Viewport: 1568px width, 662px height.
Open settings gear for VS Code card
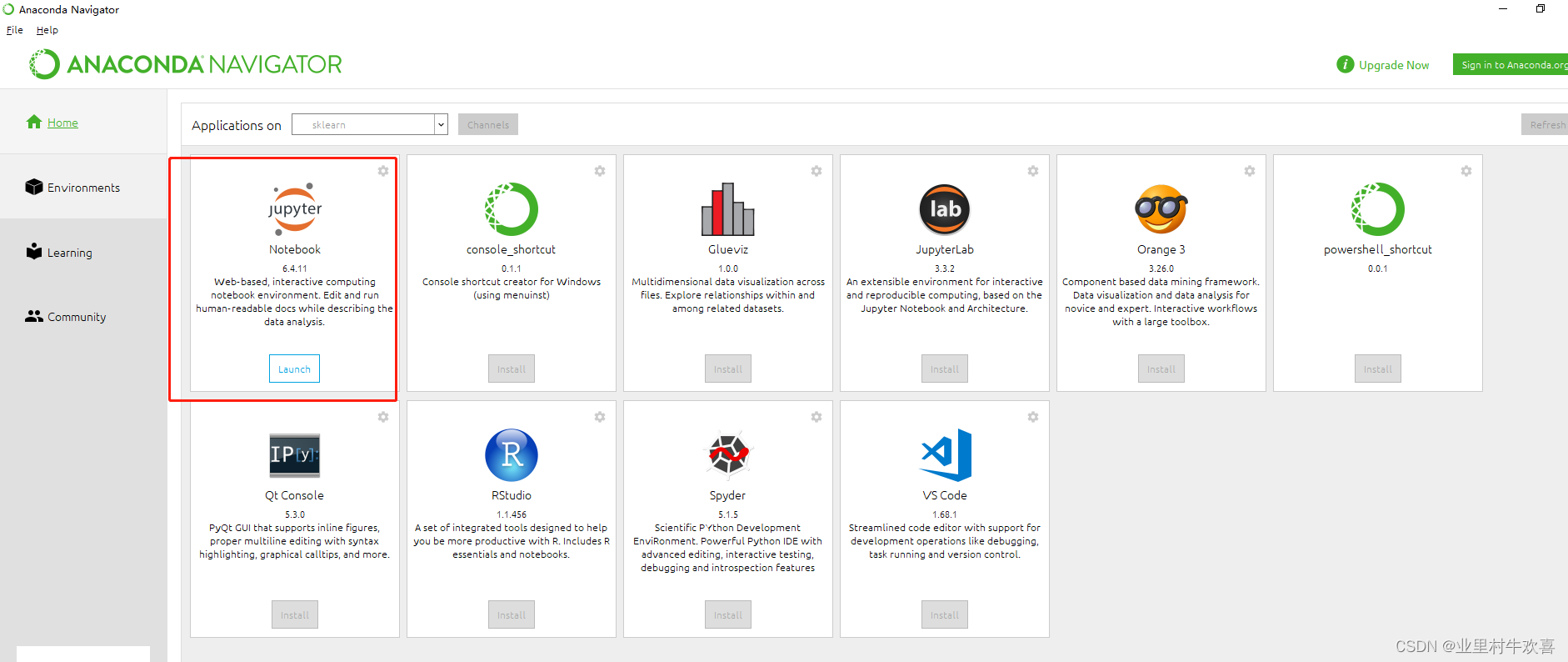pyautogui.click(x=1033, y=417)
